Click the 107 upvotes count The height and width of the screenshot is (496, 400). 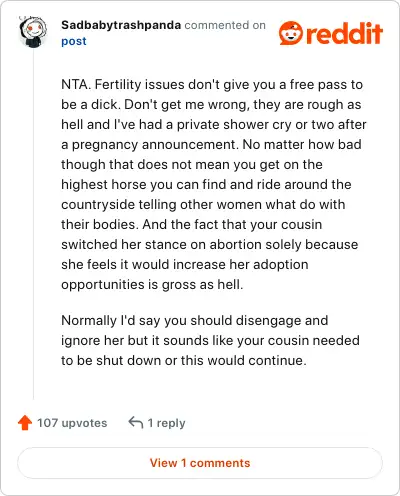pyautogui.click(x=72, y=423)
